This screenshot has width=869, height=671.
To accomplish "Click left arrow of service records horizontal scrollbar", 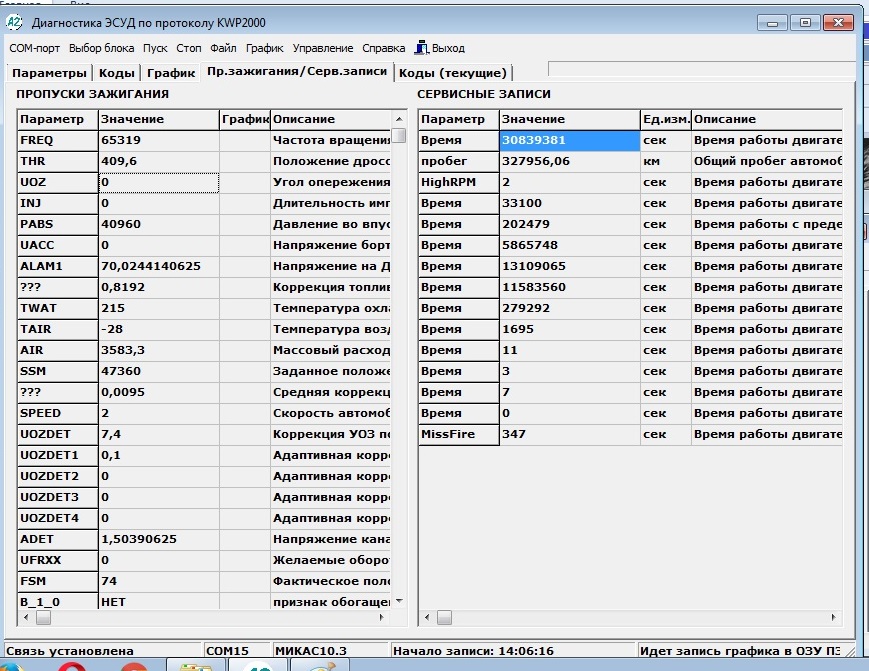I will coord(427,617).
